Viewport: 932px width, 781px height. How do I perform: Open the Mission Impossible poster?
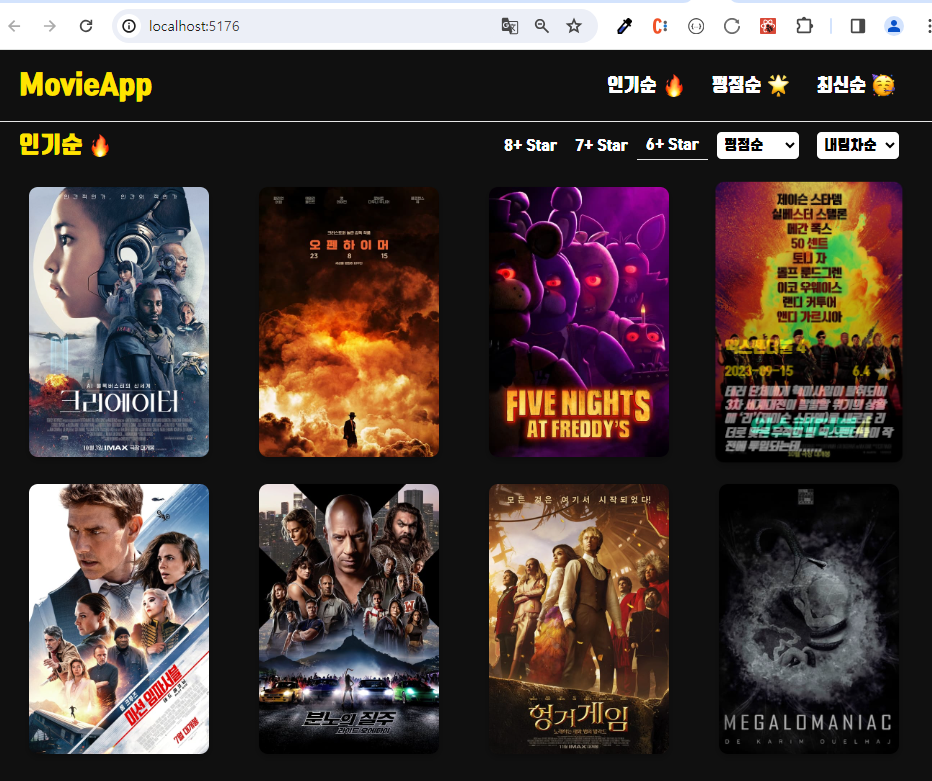pyautogui.click(x=119, y=619)
